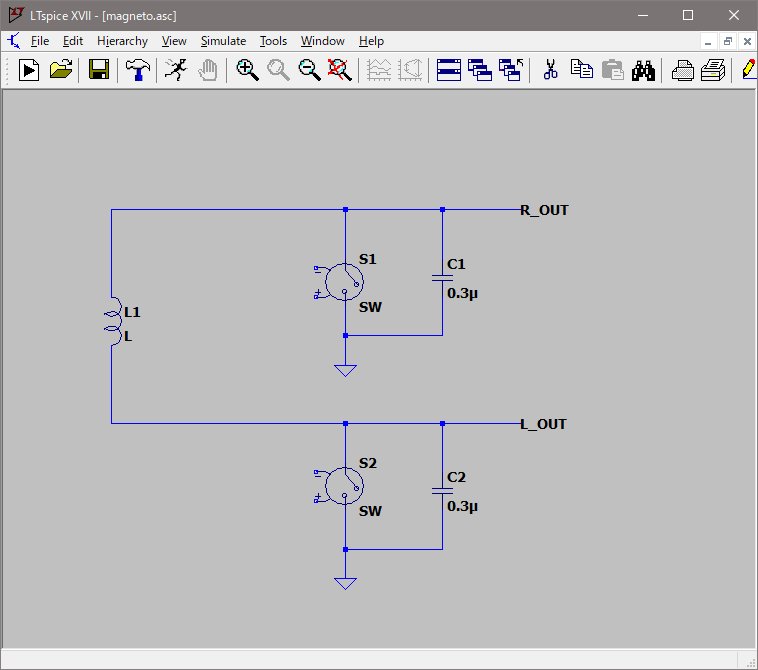Tile windows using the tile icon
758x670 pixels.
[x=449, y=70]
